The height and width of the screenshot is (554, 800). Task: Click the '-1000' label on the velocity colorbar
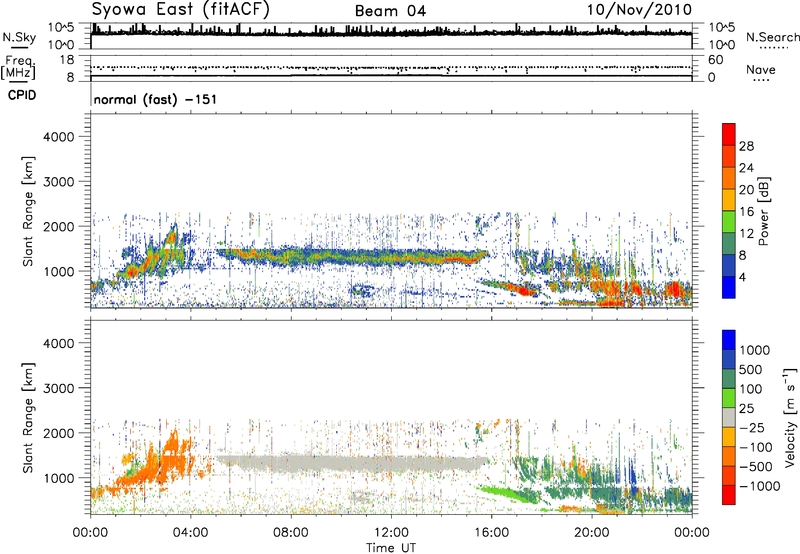760,486
